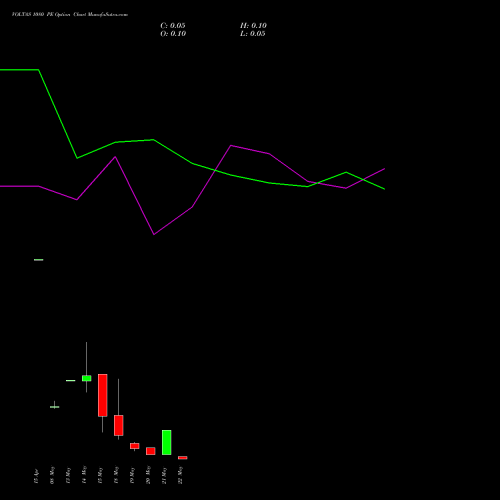Select the 14 May date label
500x500 pixels.
point(84,475)
